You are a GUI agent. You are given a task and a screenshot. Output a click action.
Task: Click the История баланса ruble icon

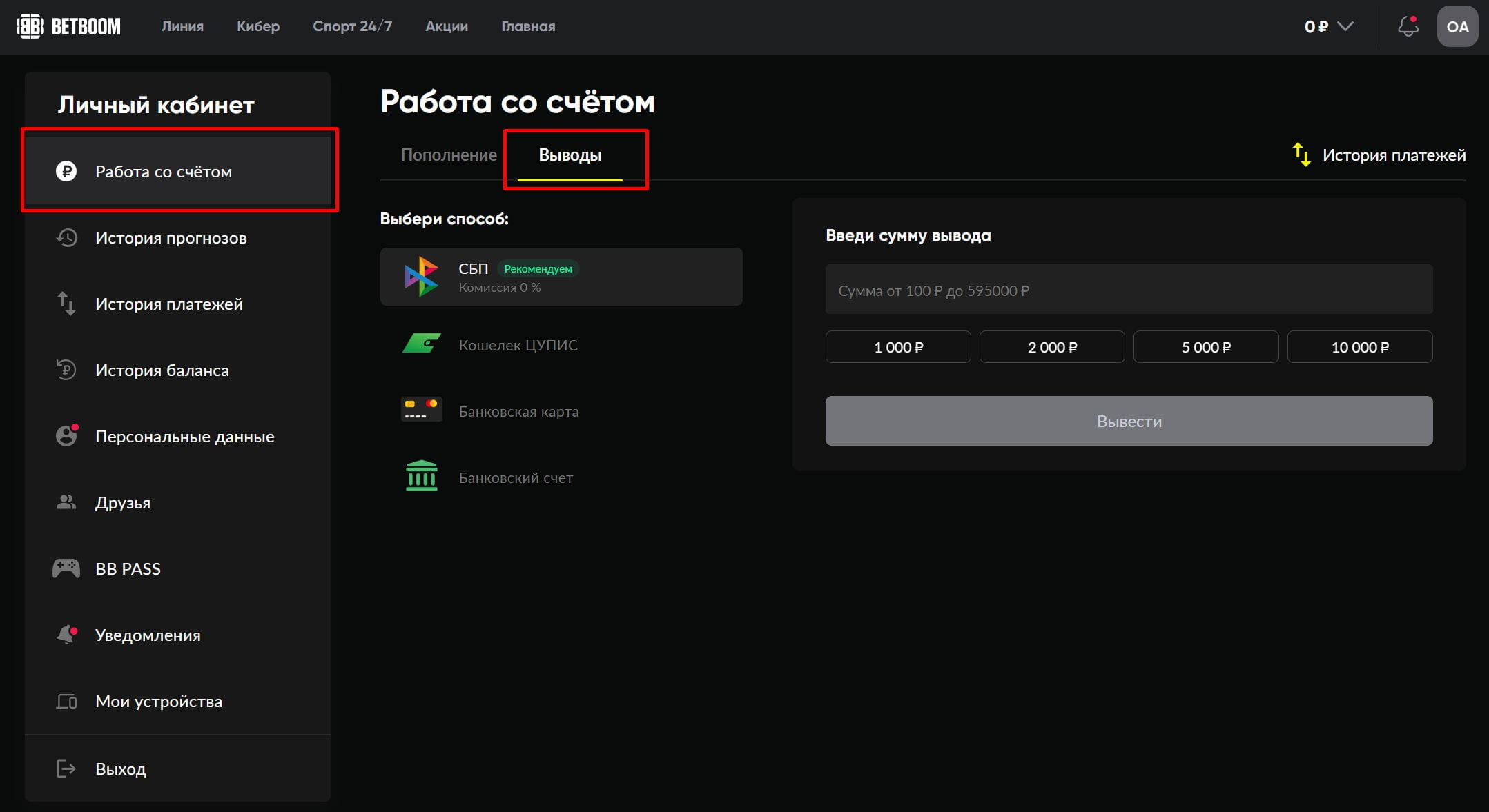point(66,370)
